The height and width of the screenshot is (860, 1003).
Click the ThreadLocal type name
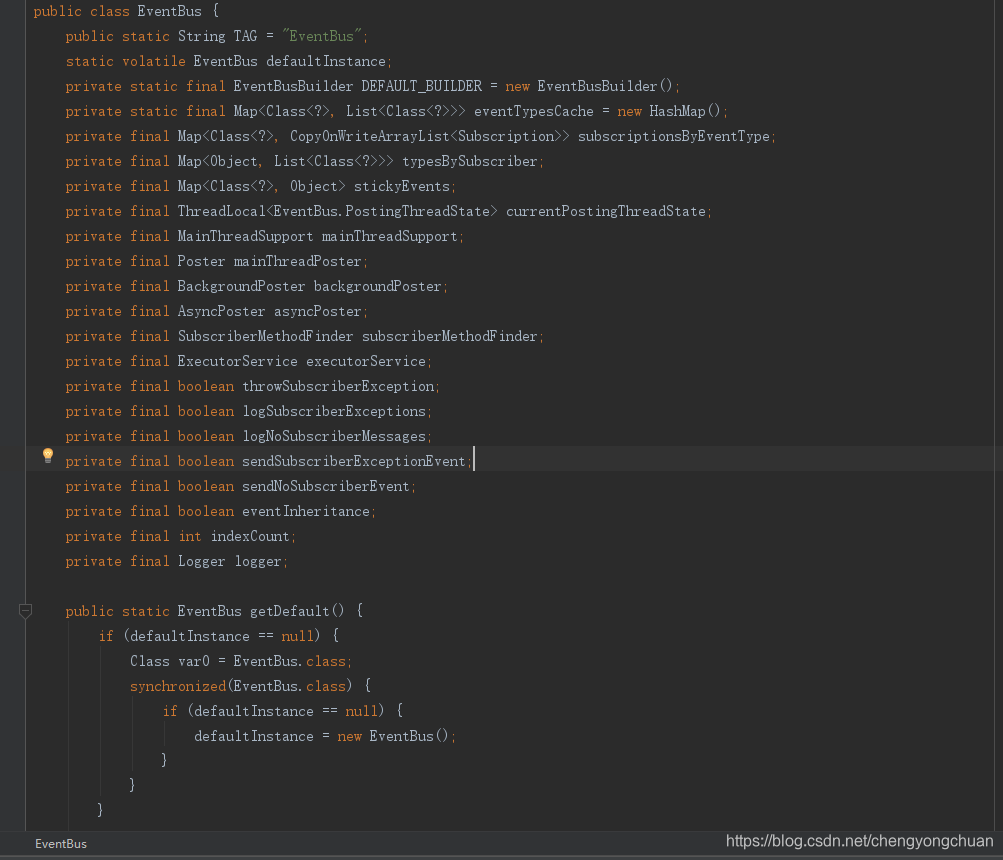pyautogui.click(x=221, y=211)
